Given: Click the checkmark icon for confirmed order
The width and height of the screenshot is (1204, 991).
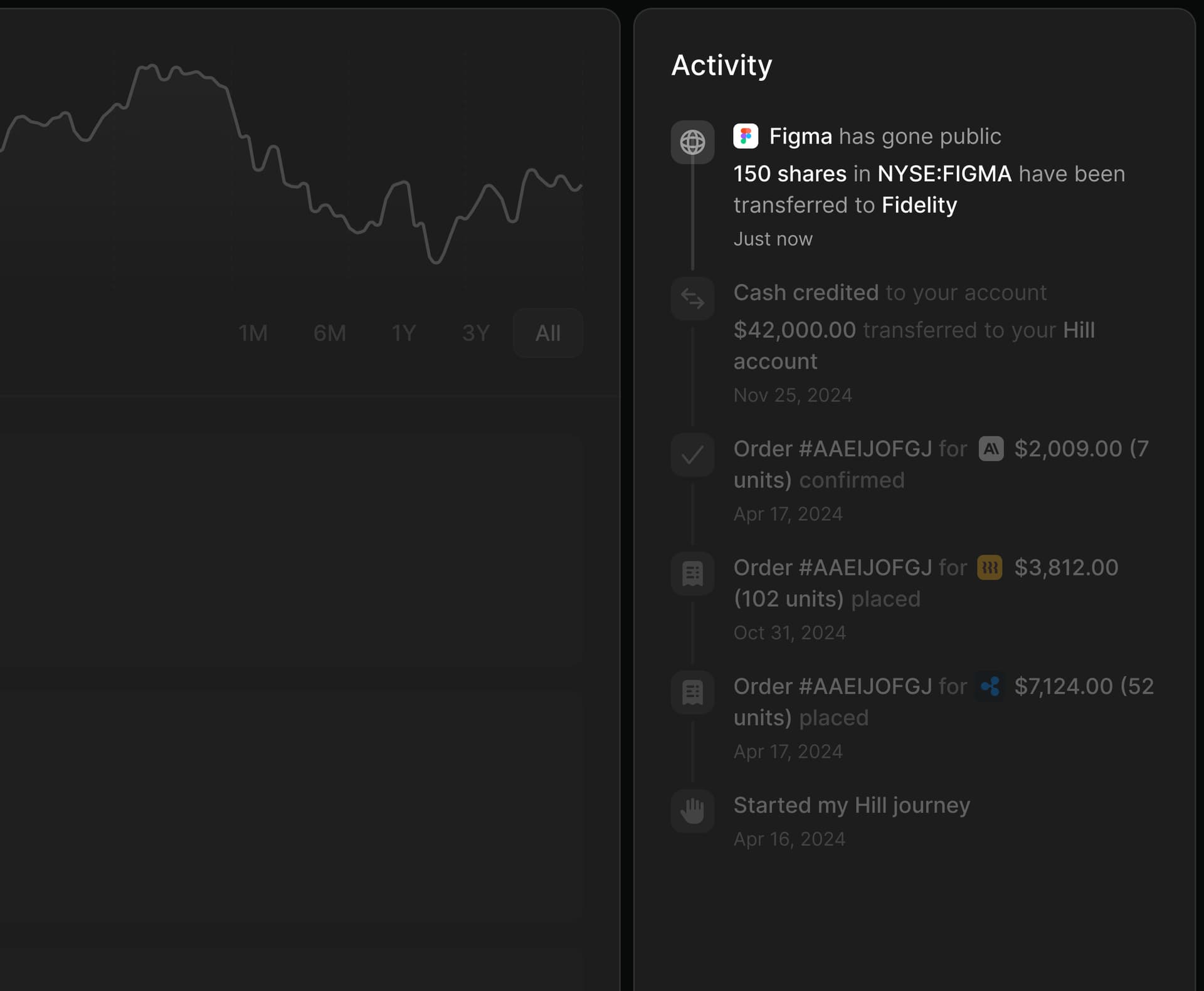Looking at the screenshot, I should coord(692,454).
